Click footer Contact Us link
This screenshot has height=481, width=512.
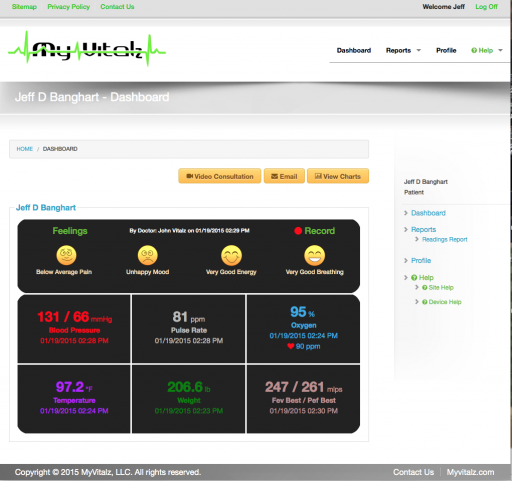point(413,472)
